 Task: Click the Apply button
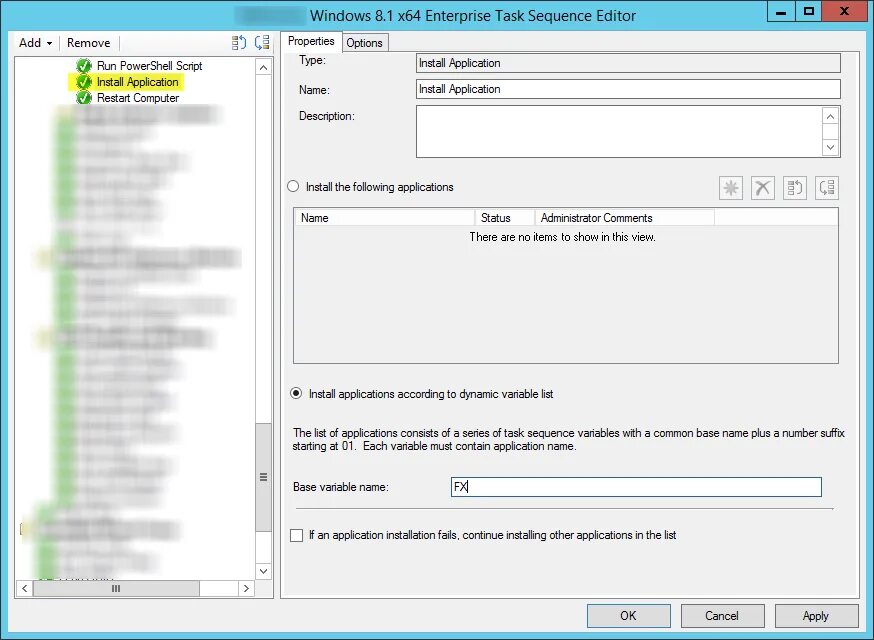[816, 616]
